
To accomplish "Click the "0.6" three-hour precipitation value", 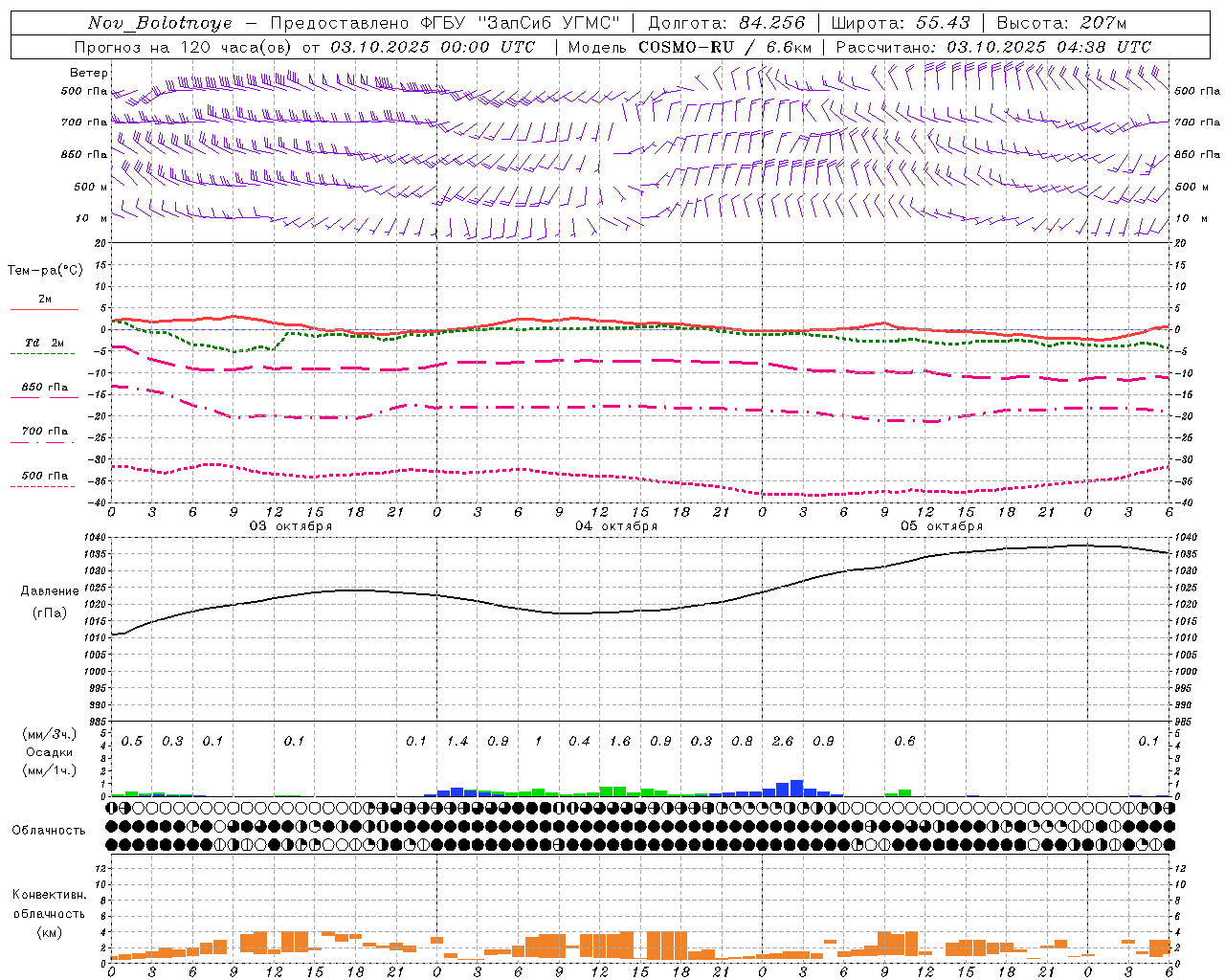I will [x=904, y=742].
